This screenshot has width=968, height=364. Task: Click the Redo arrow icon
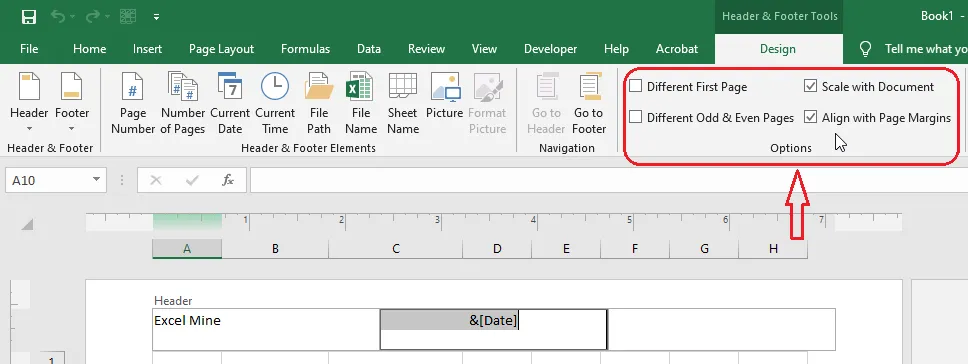92,17
